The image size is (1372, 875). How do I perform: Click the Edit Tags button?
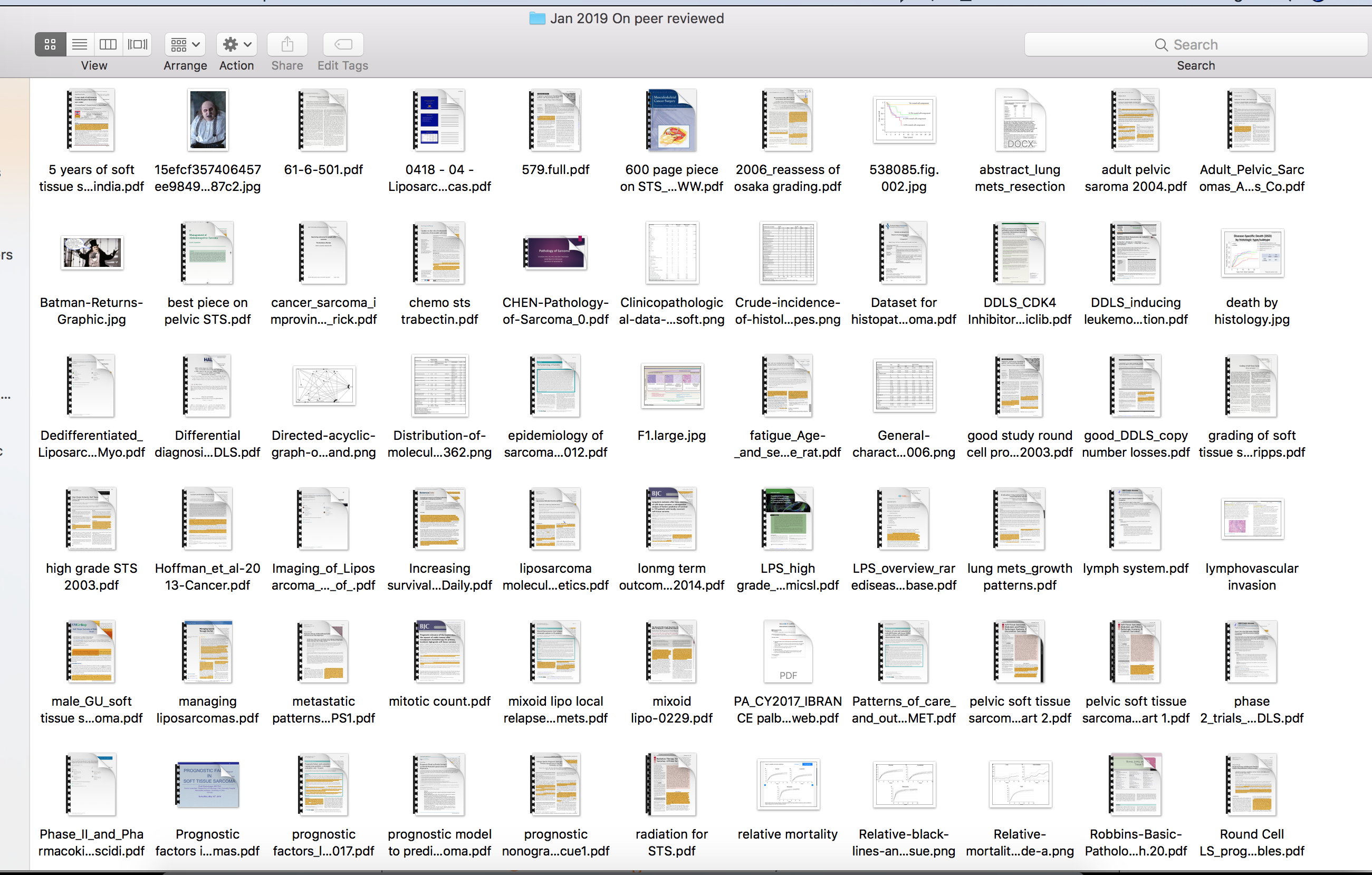(343, 44)
